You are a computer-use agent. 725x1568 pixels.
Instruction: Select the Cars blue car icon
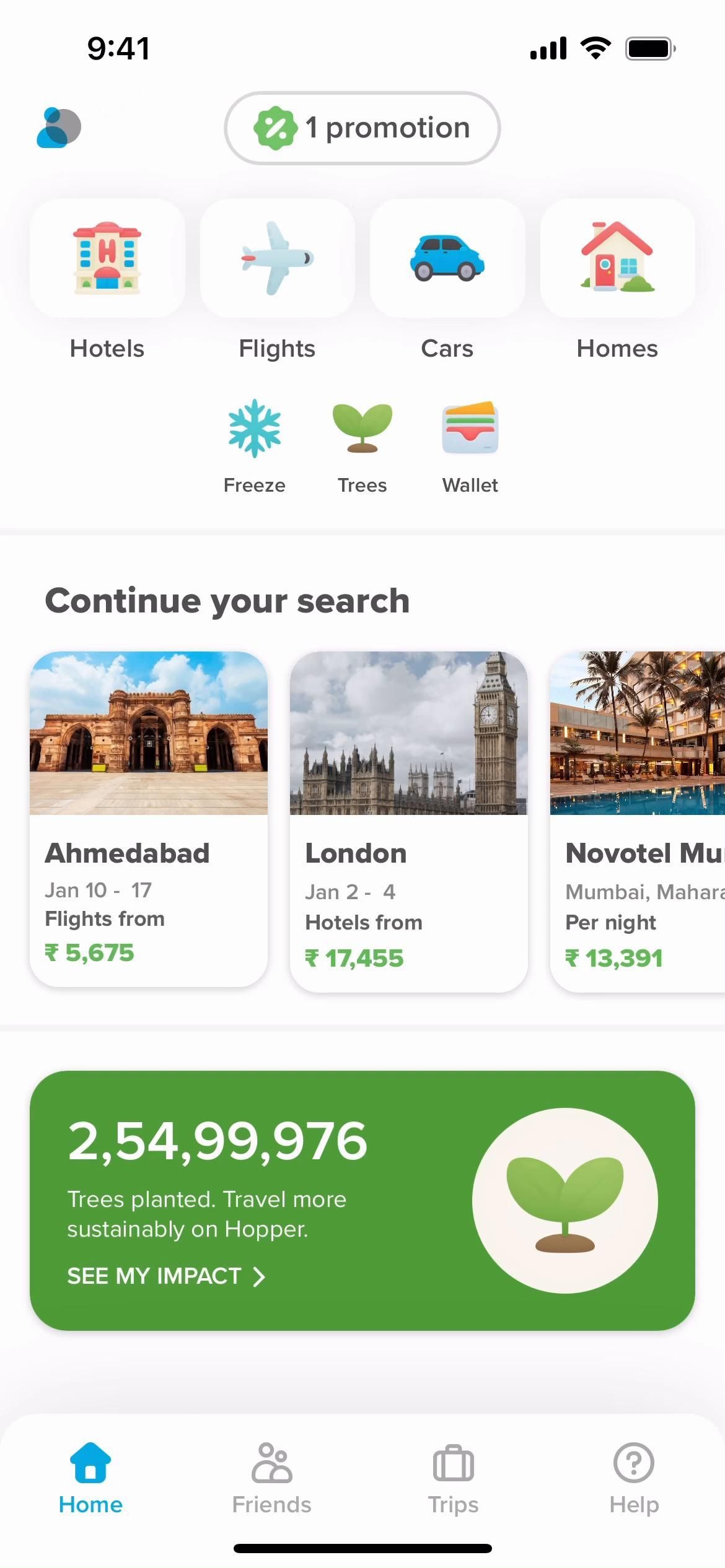click(x=447, y=258)
